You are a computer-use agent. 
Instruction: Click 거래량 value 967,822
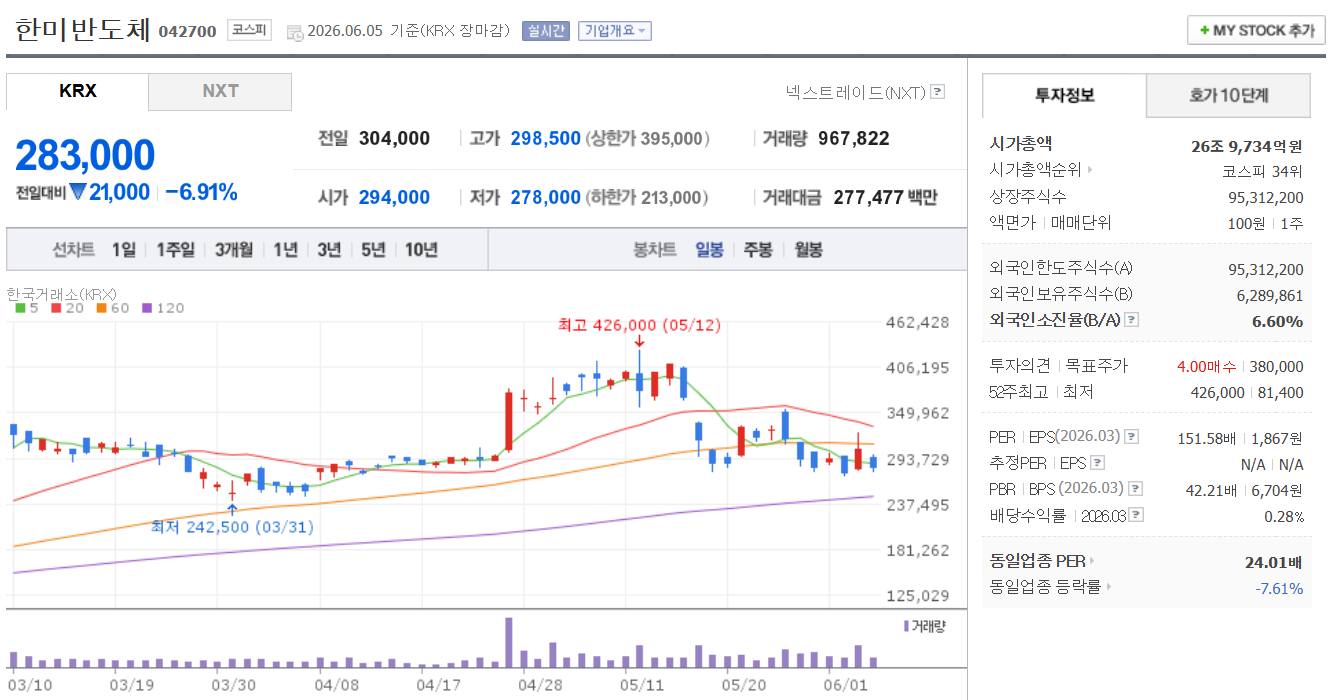[x=853, y=139]
